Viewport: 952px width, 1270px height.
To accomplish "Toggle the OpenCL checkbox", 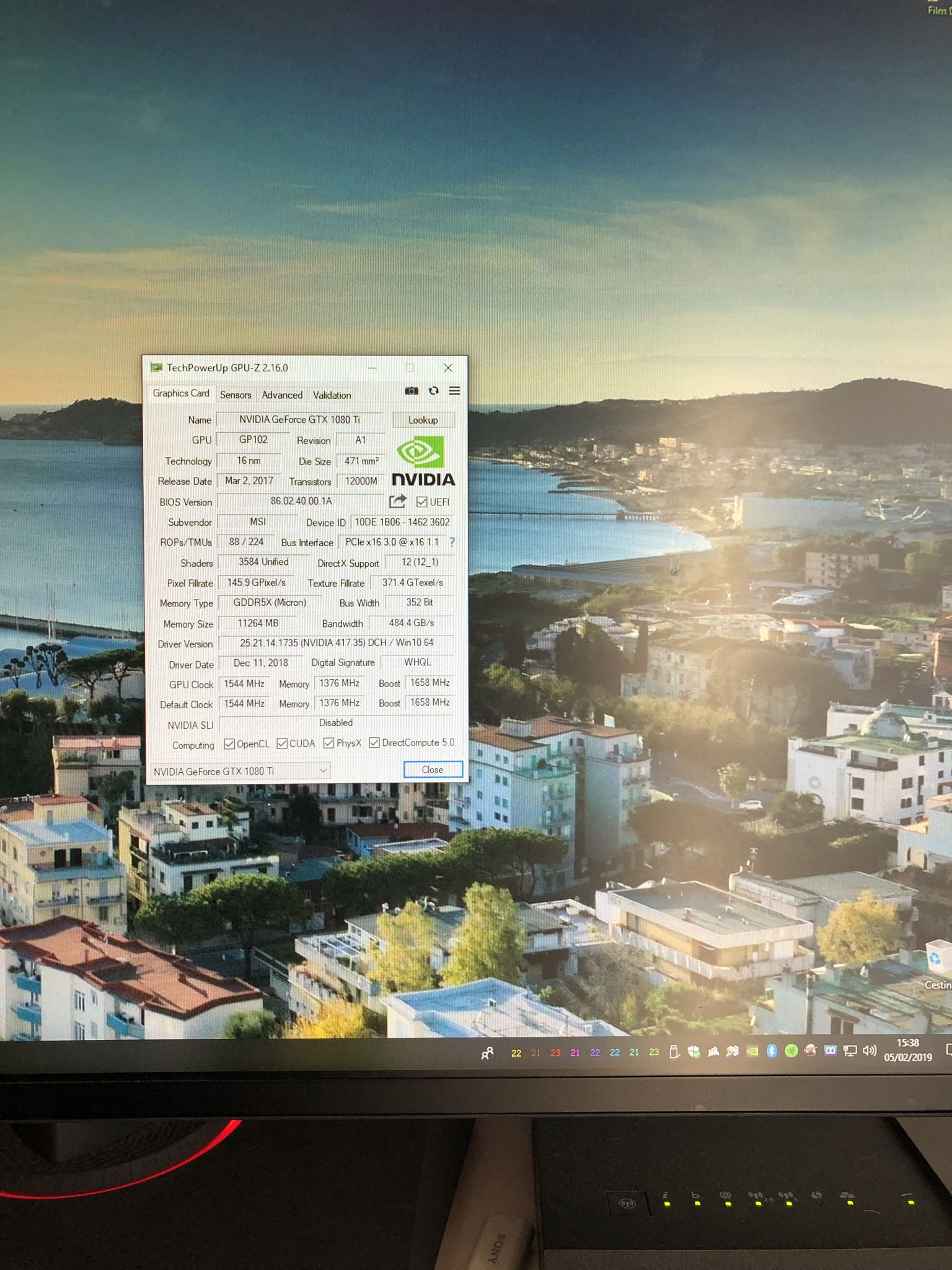I will click(229, 744).
